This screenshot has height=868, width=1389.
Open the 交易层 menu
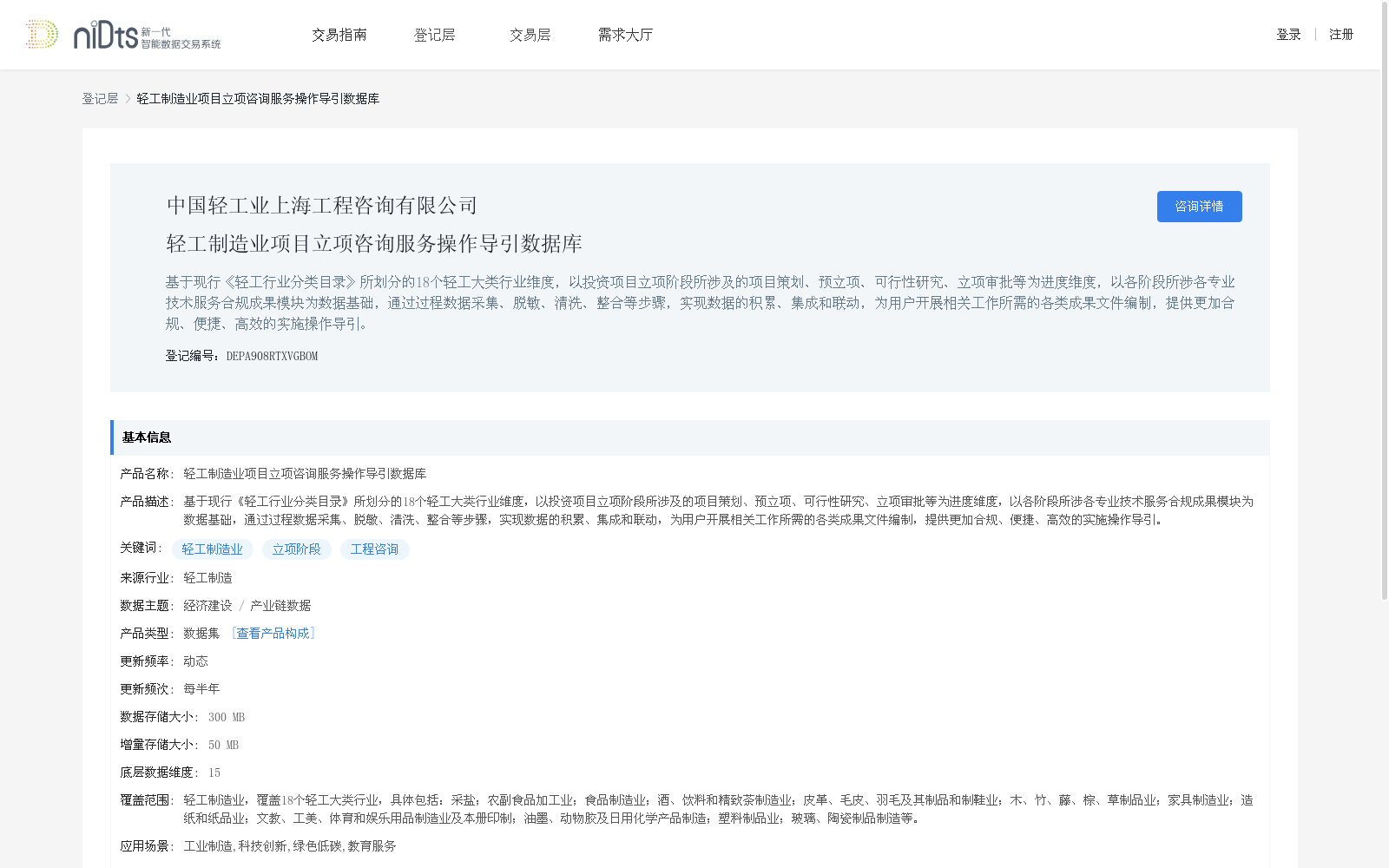tap(530, 35)
